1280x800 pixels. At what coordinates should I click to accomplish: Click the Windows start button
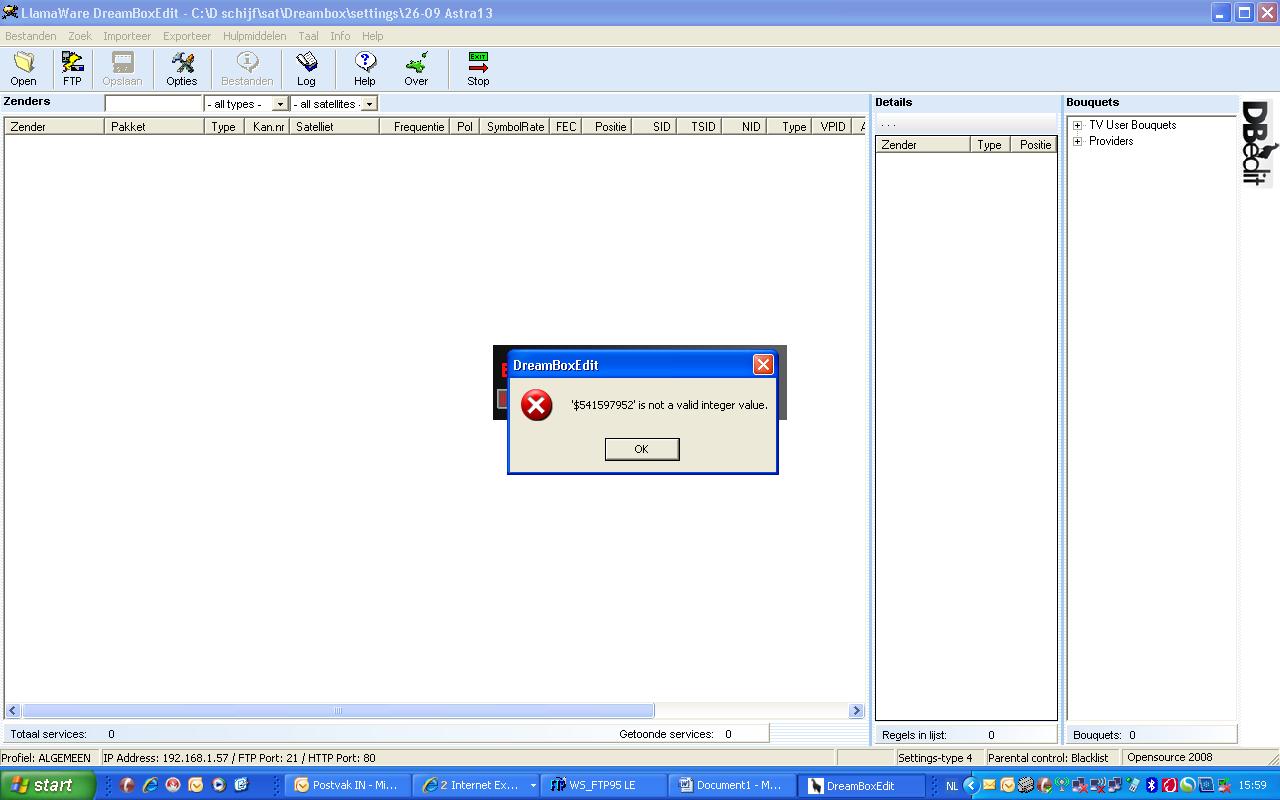47,785
